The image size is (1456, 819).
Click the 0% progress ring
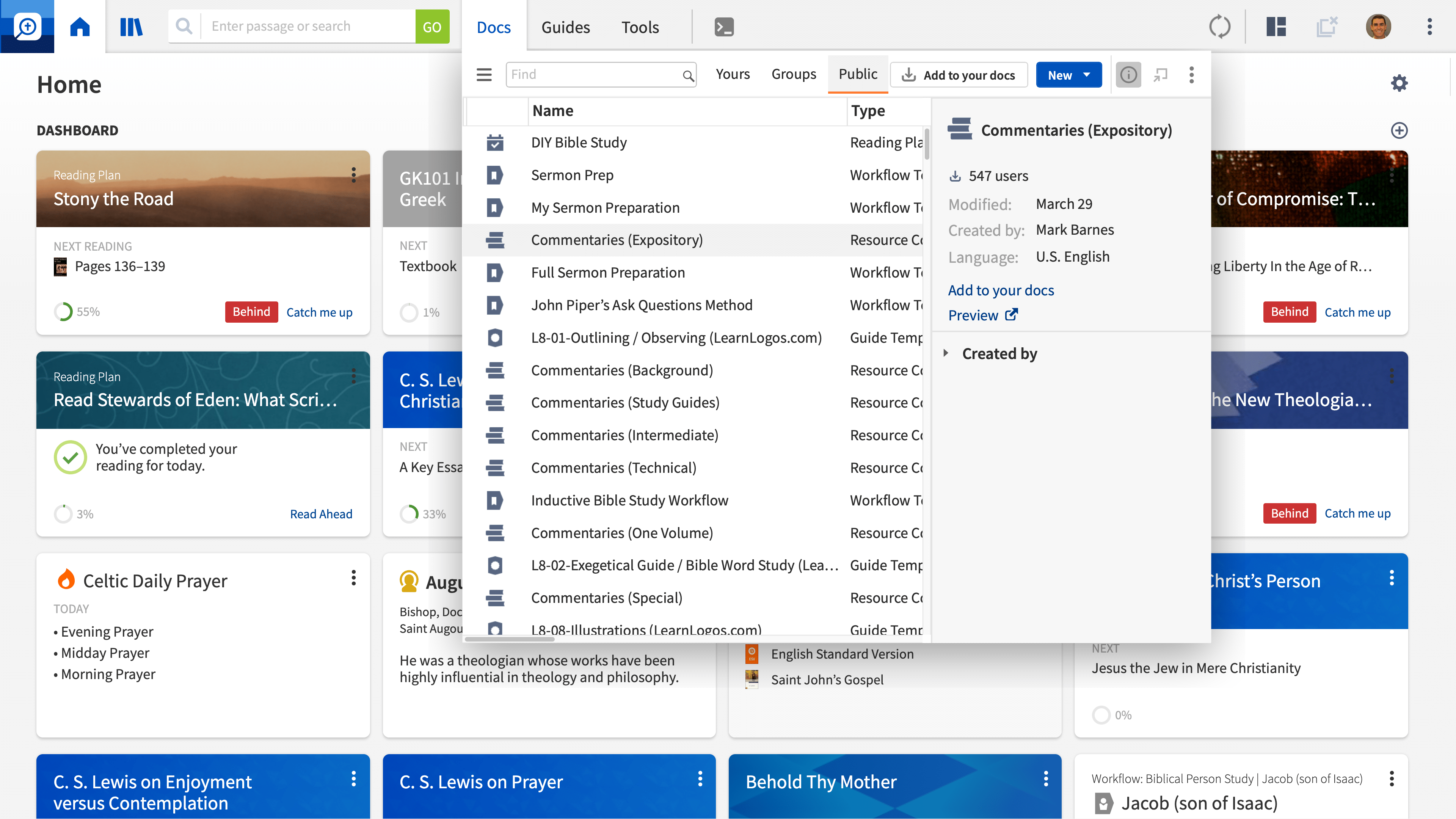click(1101, 715)
